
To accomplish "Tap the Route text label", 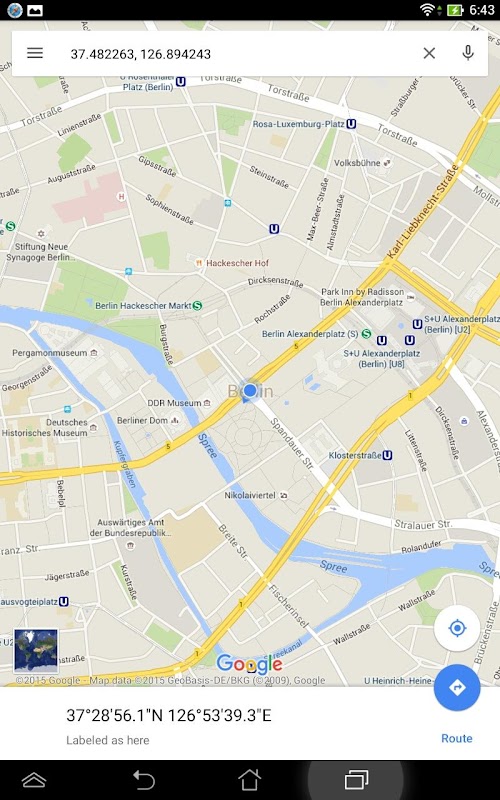I will tap(457, 738).
